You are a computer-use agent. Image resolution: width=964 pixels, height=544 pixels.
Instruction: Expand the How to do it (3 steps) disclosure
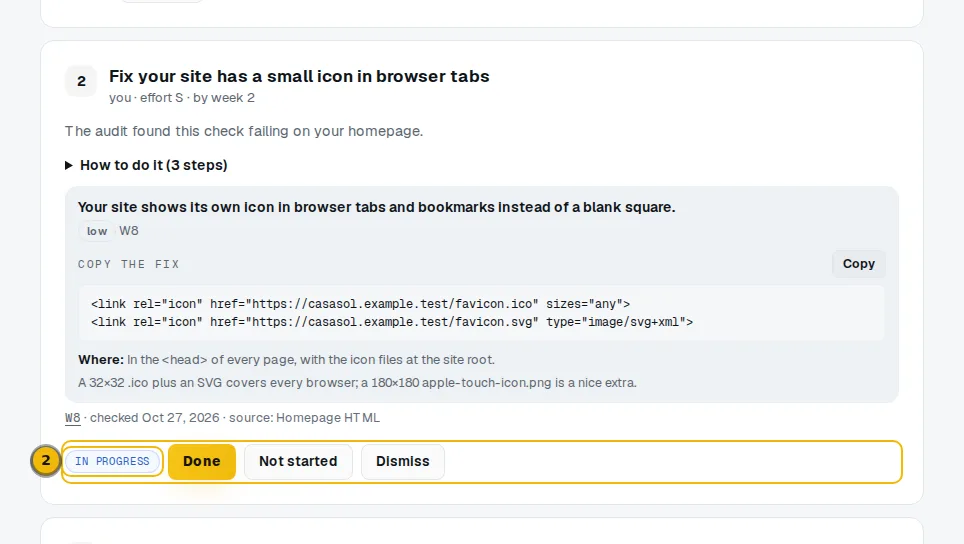146,165
